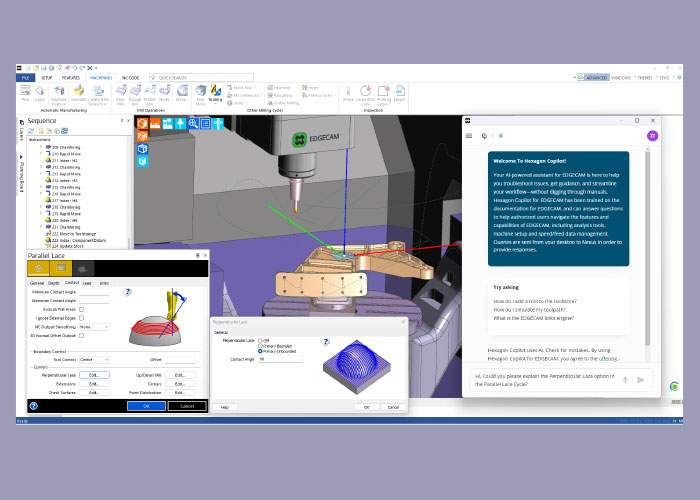Open the Depth tab in Parallel Lace
The width and height of the screenshot is (700, 500).
click(54, 283)
